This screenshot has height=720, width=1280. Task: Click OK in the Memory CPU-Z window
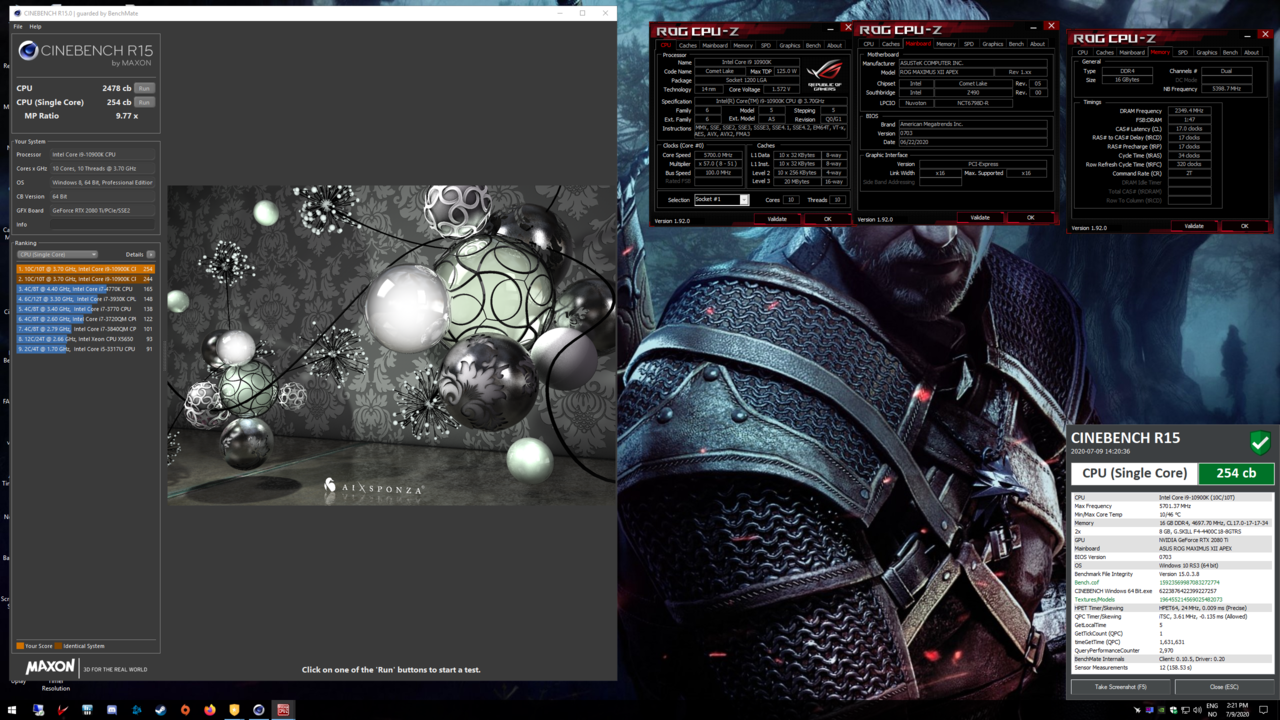1244,226
